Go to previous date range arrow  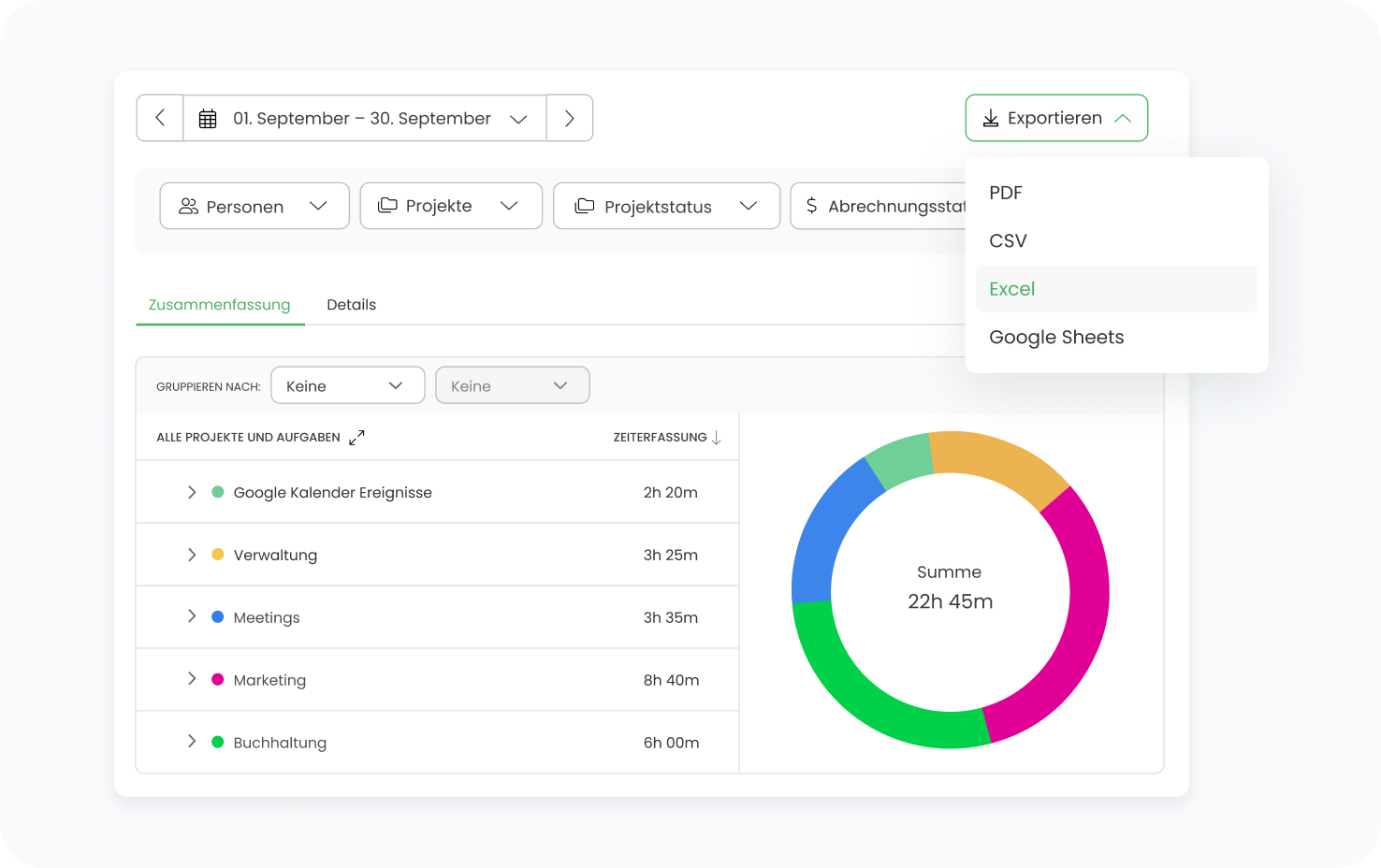(x=160, y=118)
